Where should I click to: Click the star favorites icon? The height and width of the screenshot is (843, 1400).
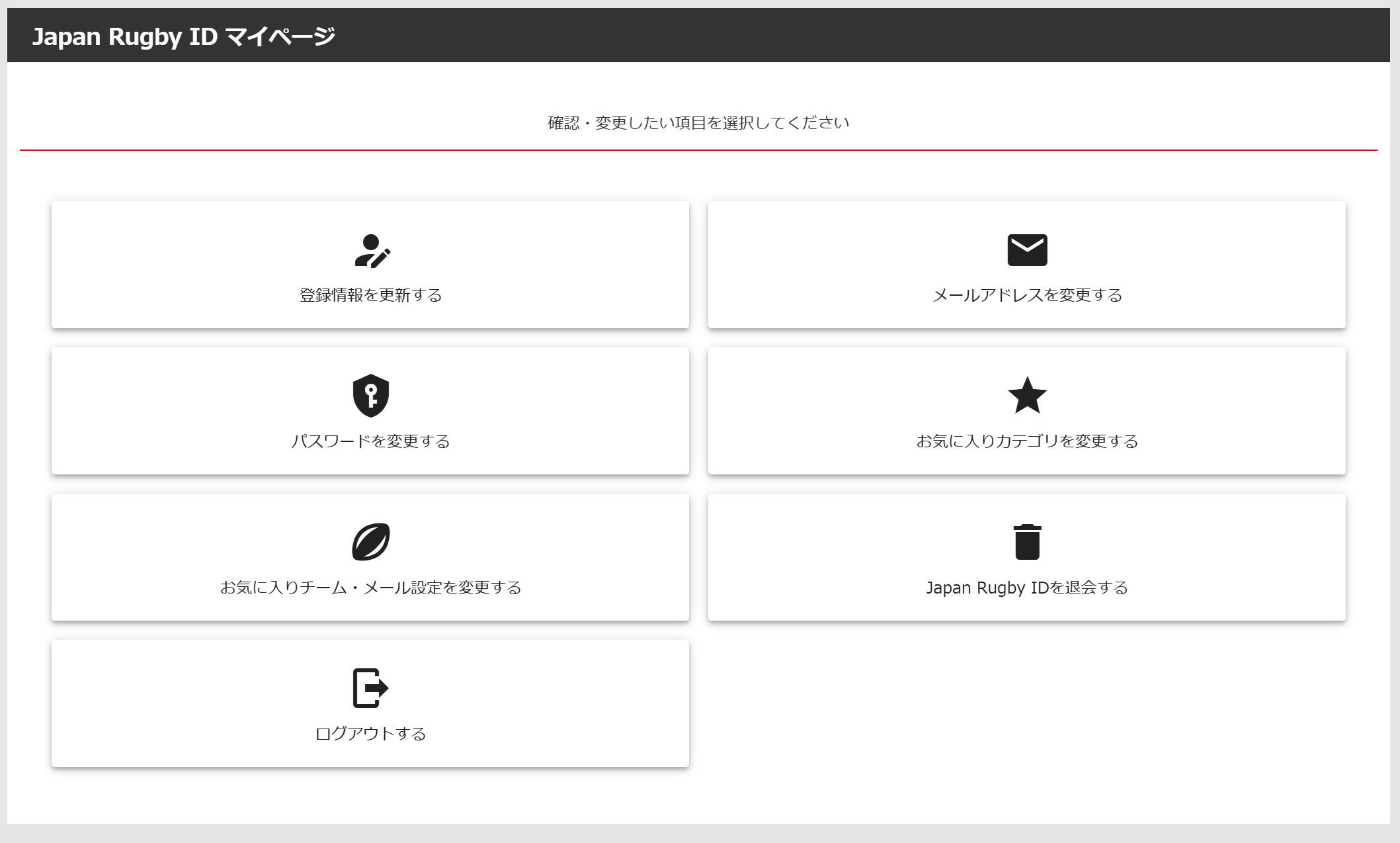[1027, 395]
